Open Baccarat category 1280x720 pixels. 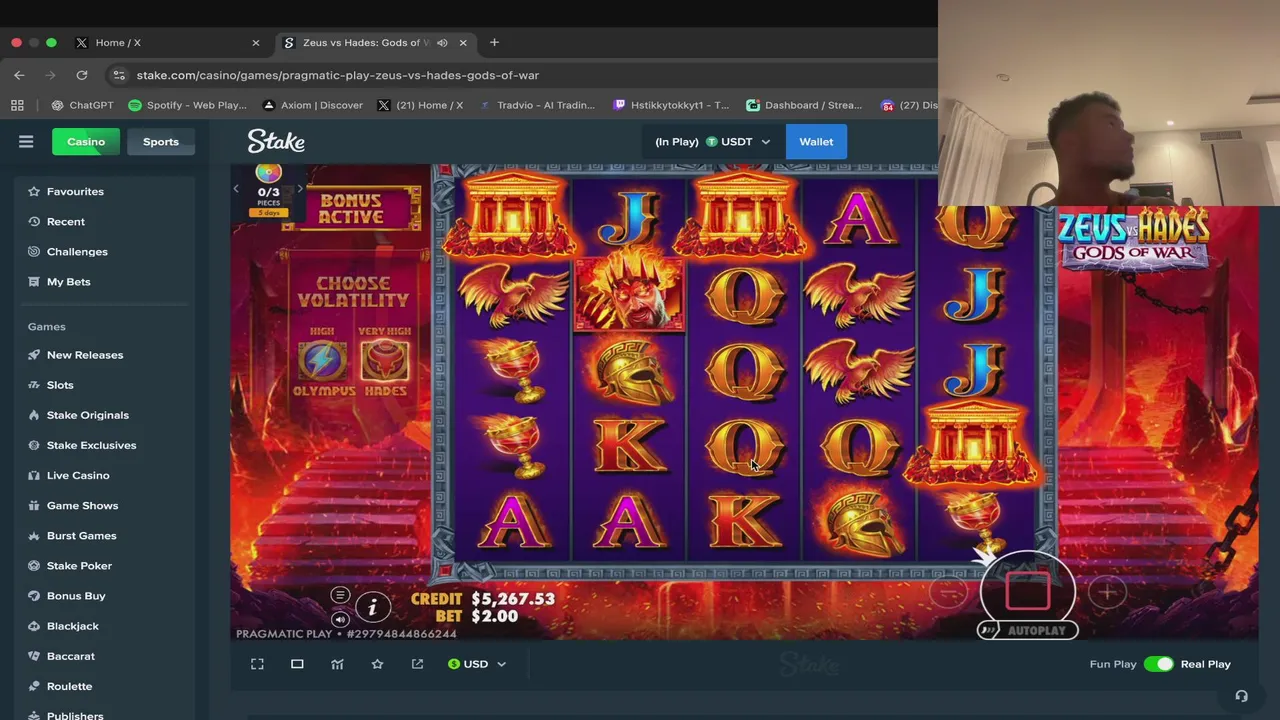click(71, 655)
